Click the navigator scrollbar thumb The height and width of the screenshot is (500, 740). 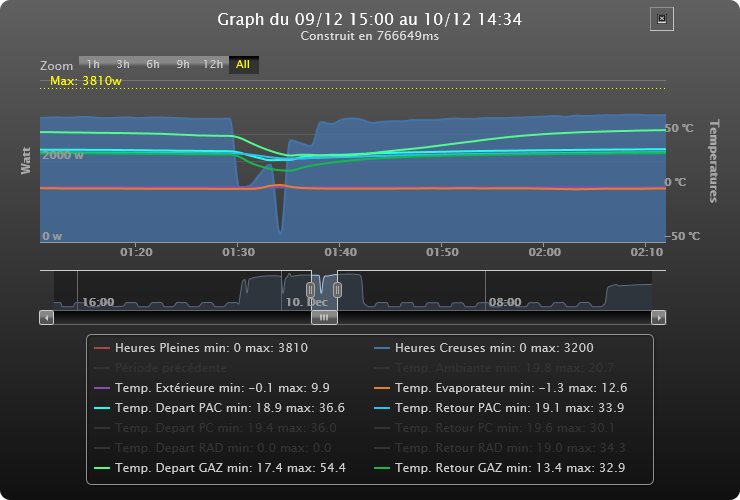point(324,317)
